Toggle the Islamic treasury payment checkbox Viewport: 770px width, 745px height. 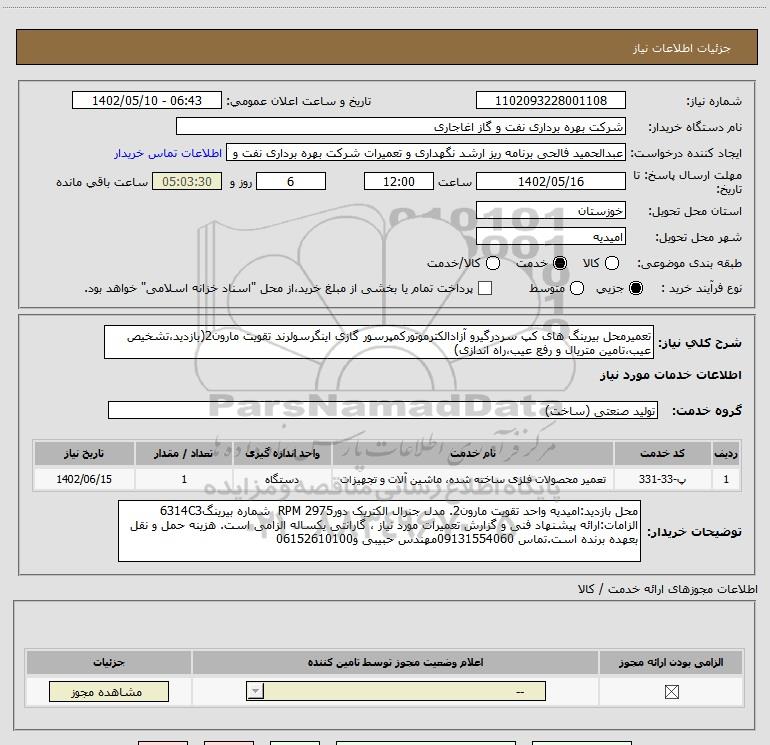[485, 288]
